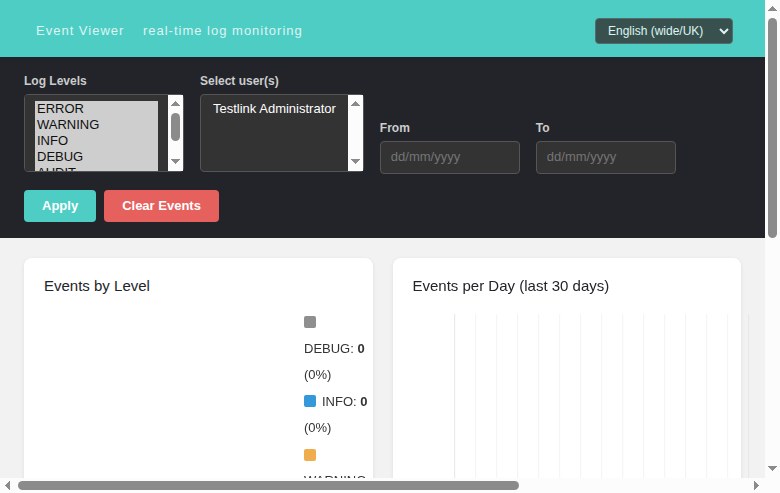
Task: Click the Log Levels list scrollbar thumb
Action: click(175, 127)
